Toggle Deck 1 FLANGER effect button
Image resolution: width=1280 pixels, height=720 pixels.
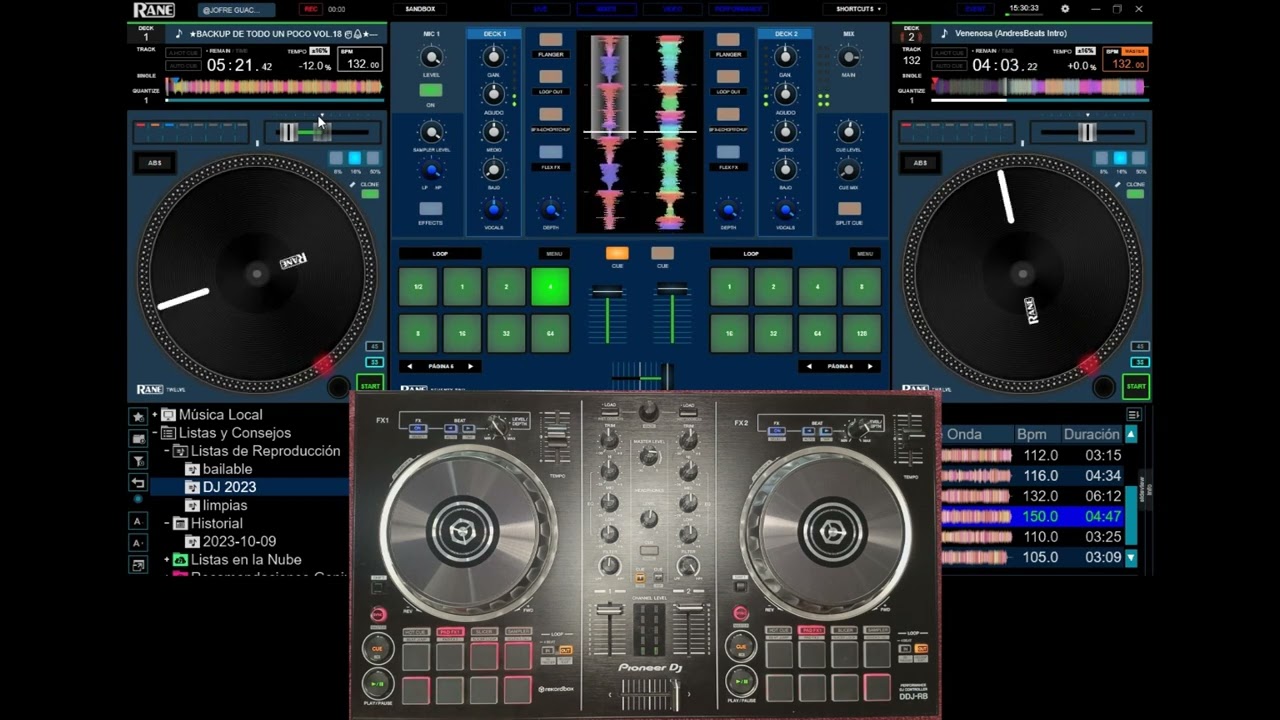550,40
